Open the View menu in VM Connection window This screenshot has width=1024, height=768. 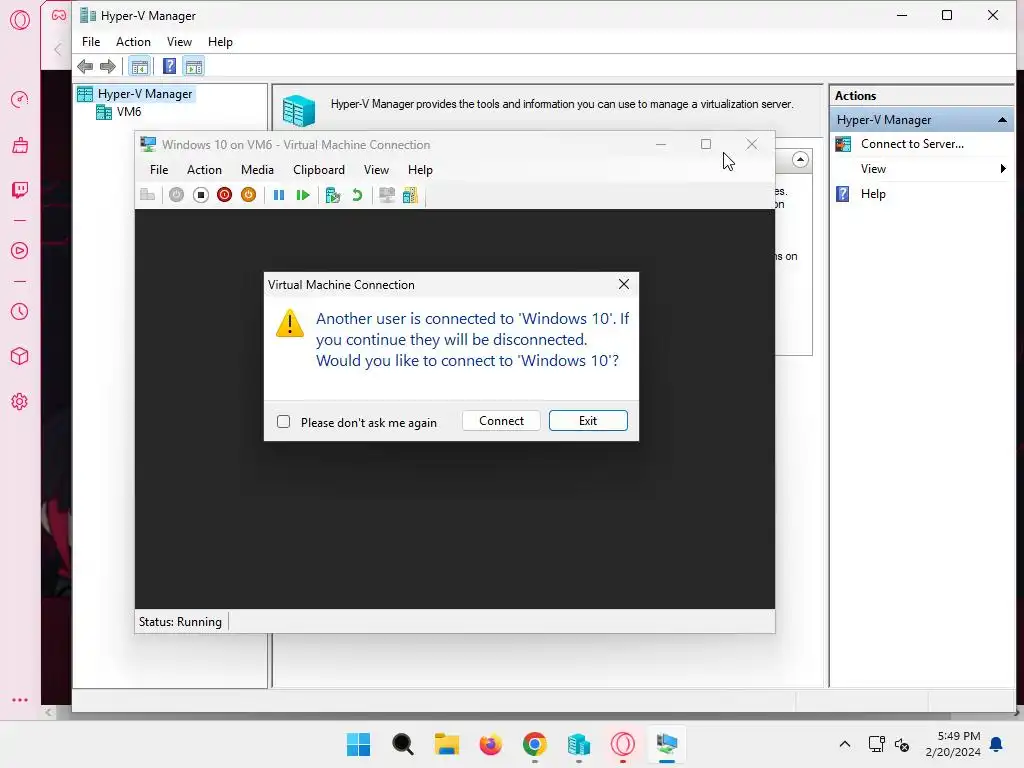376,170
